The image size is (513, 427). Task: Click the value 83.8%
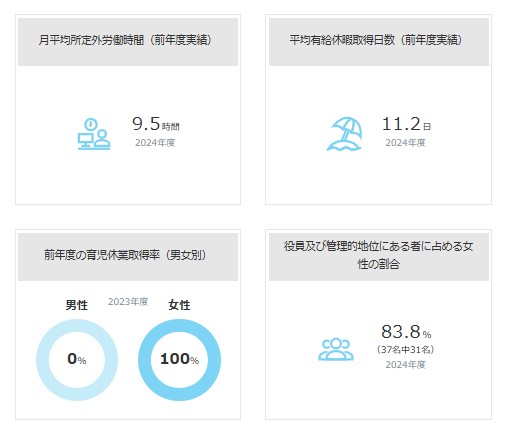[406, 332]
